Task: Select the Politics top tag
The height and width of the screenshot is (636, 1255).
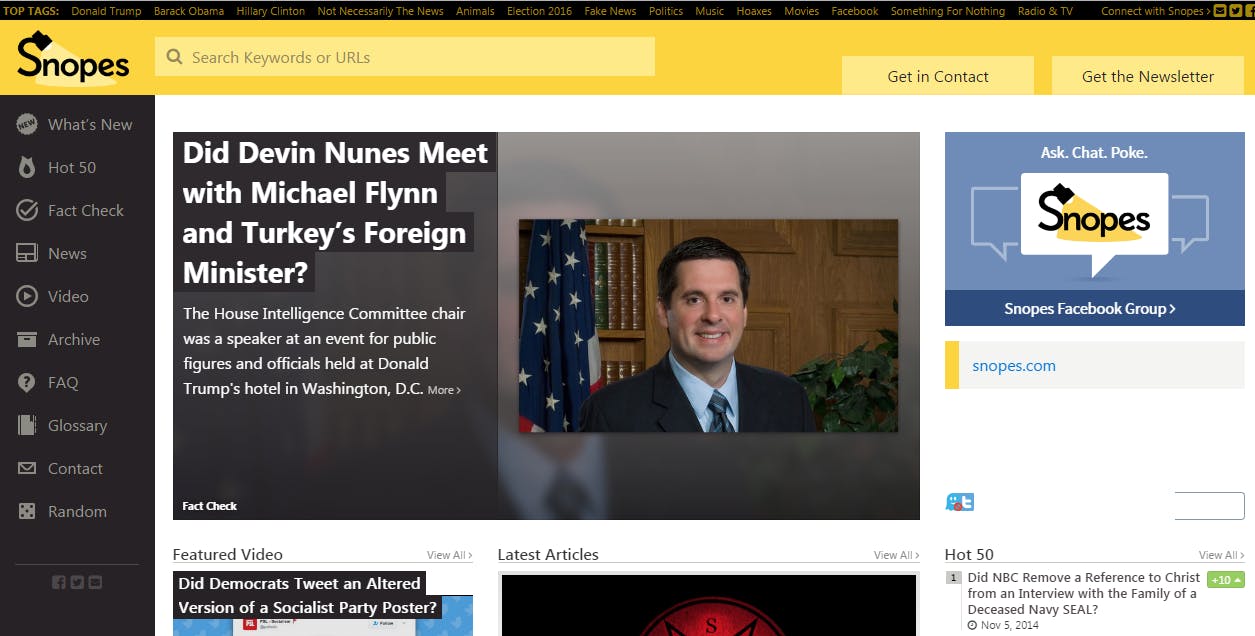Action: pyautogui.click(x=666, y=11)
